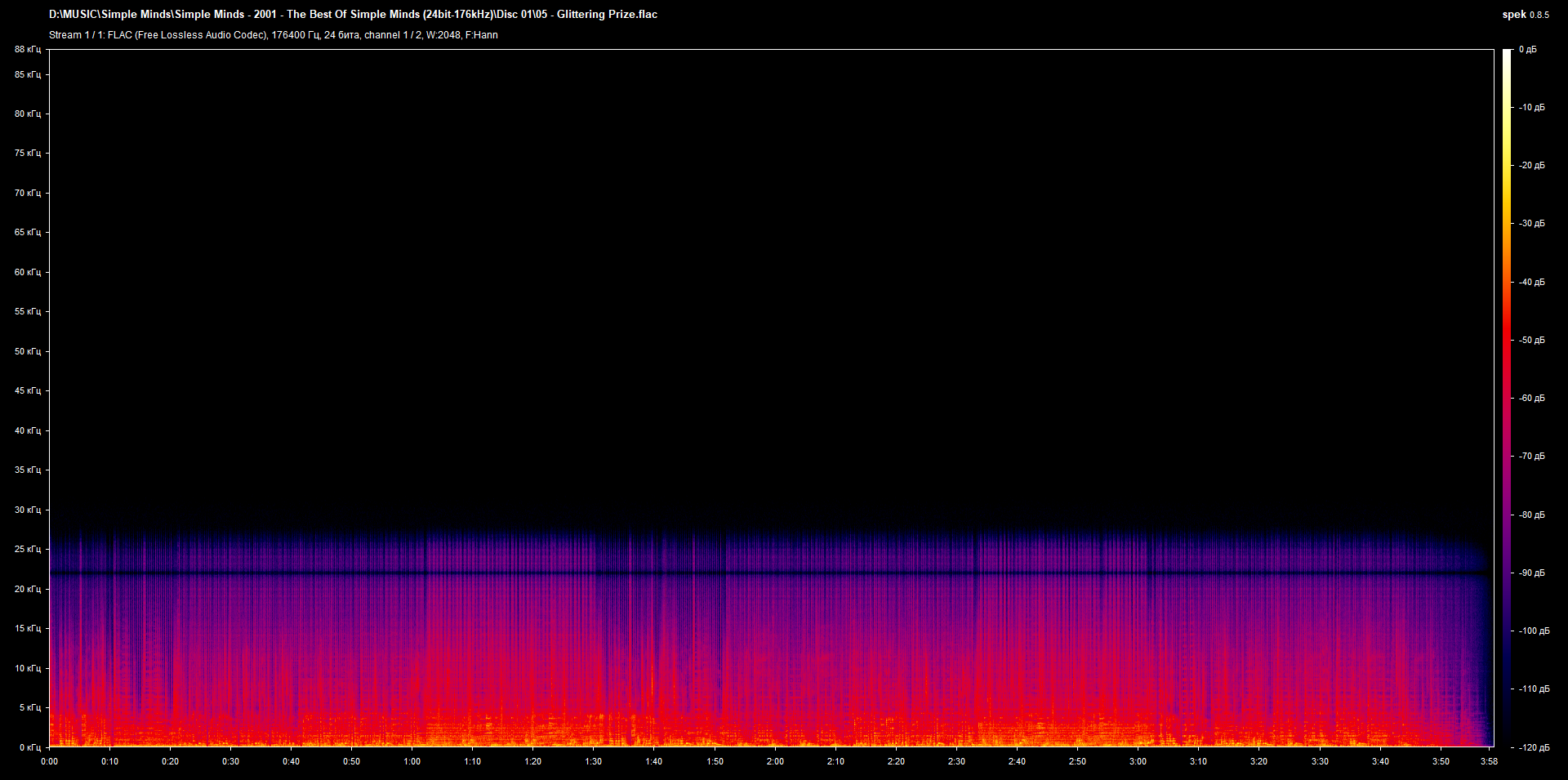Click the -30 dB scale label
The image size is (1568, 780).
1532,223
